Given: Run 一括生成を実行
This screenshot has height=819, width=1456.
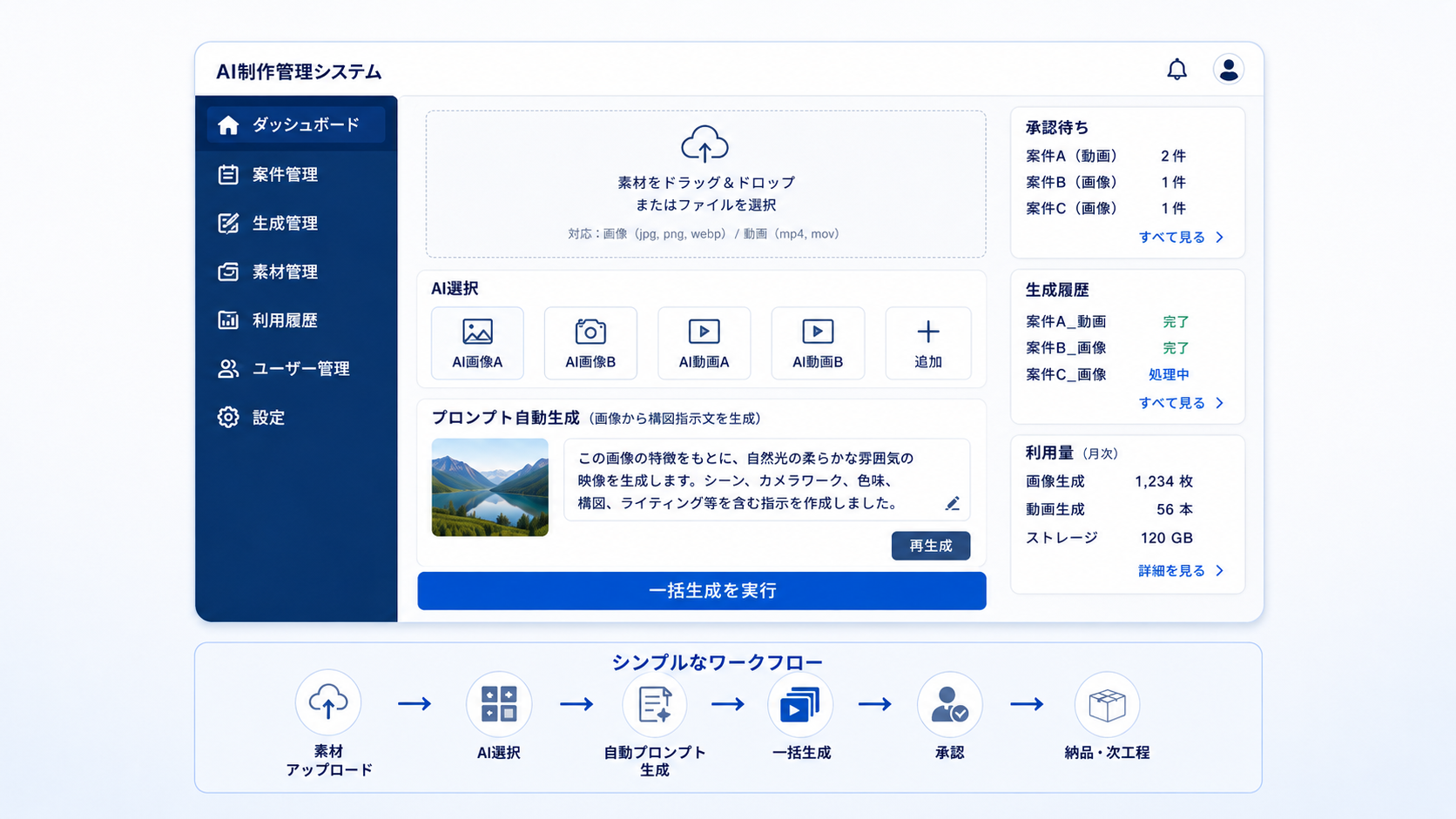Looking at the screenshot, I should tap(702, 591).
